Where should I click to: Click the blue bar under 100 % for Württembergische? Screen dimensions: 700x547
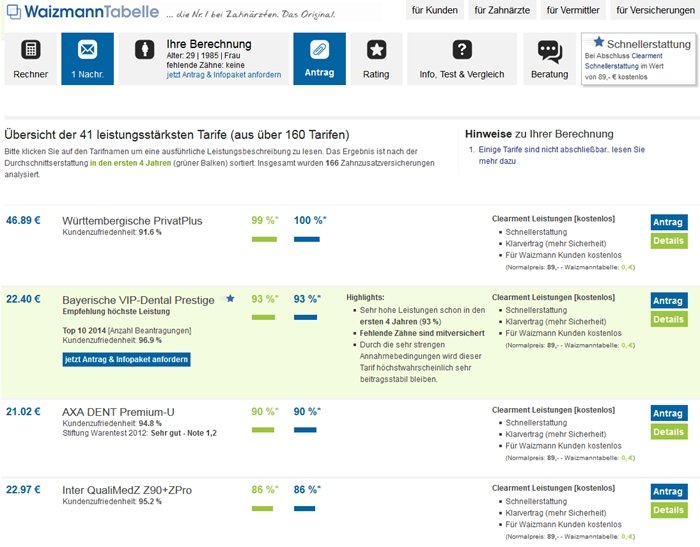(x=307, y=239)
